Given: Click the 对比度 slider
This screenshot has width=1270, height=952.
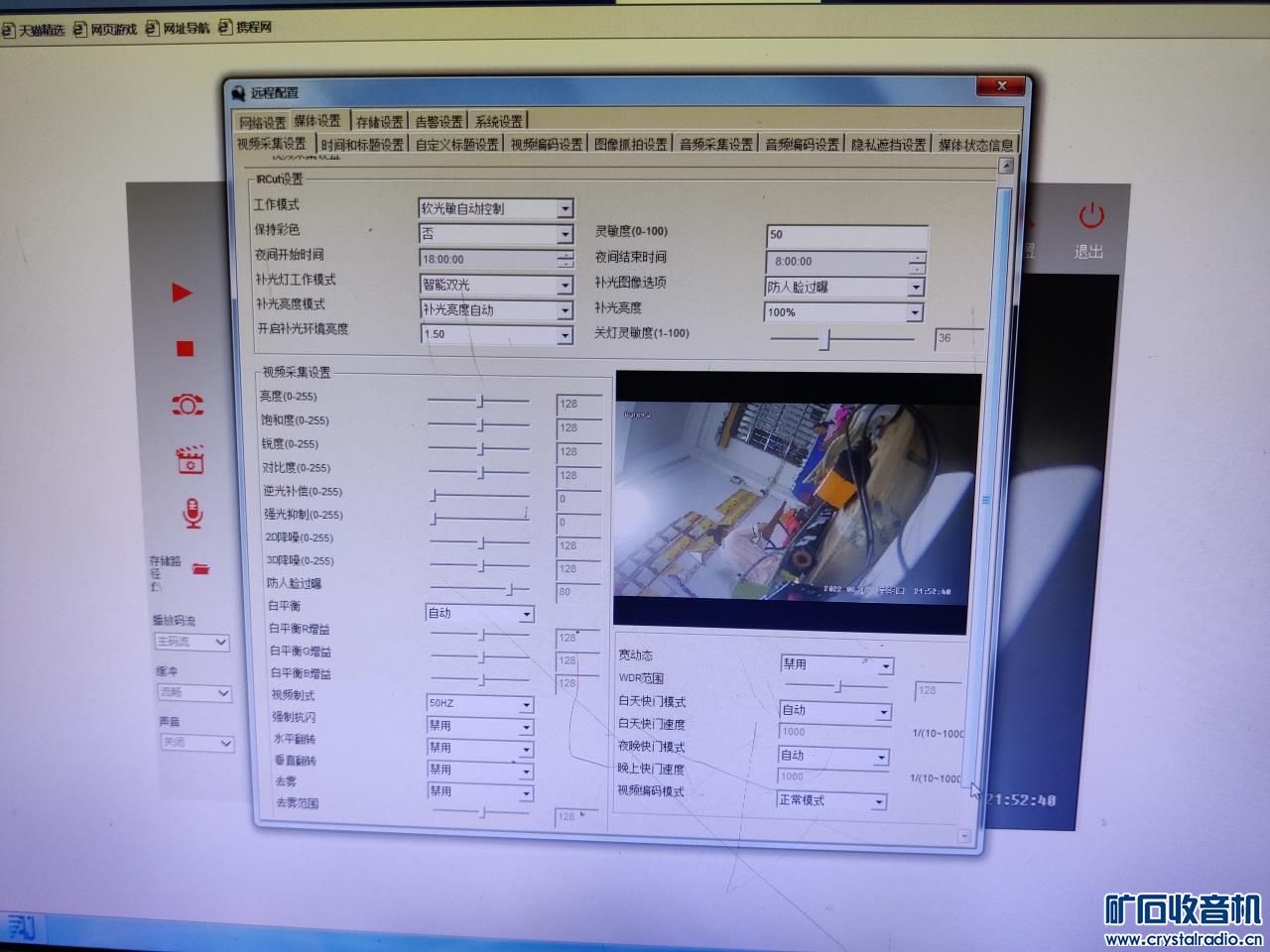Looking at the screenshot, I should coord(479,472).
